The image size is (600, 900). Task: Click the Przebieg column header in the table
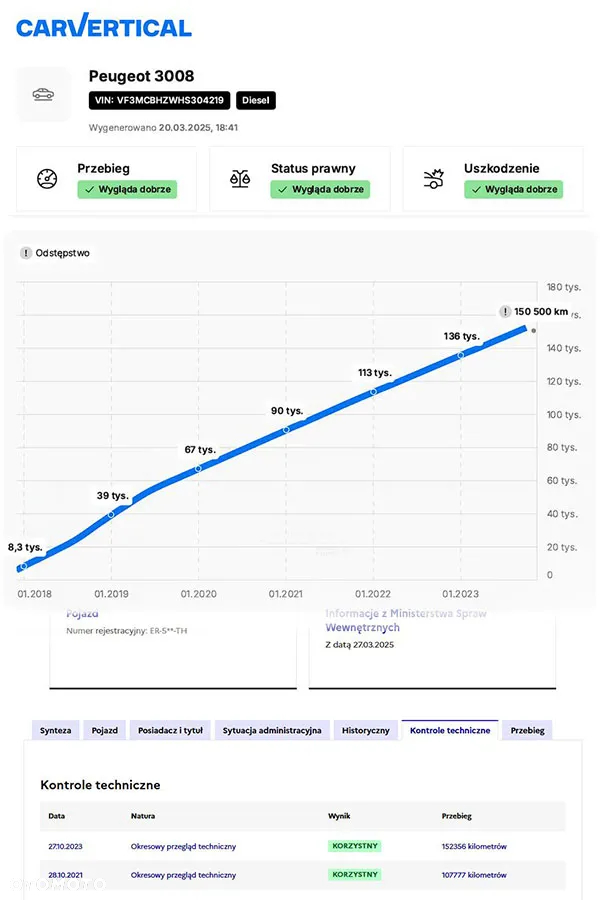[x=456, y=816]
